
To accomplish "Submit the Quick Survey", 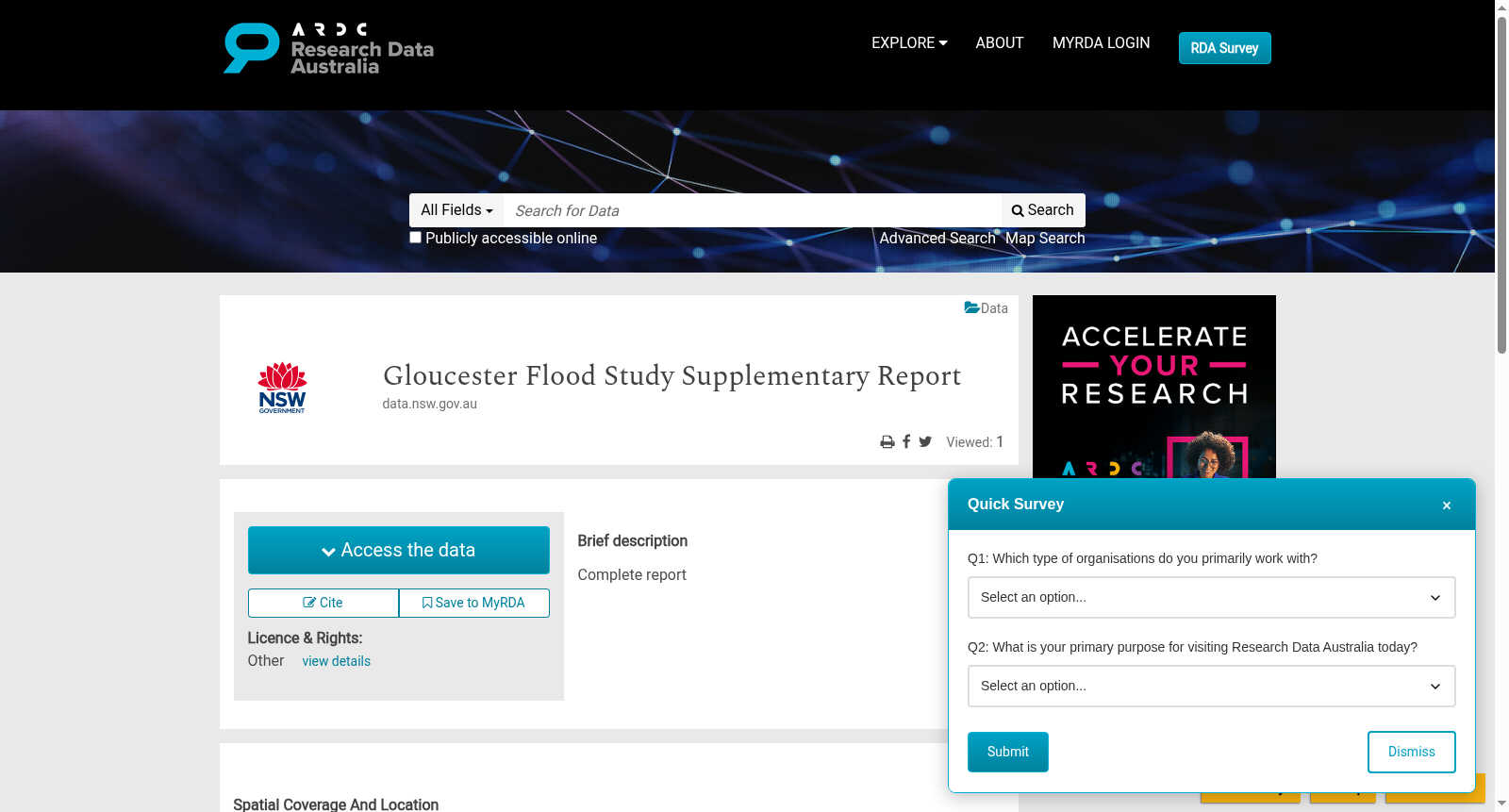I will pyautogui.click(x=1007, y=752).
